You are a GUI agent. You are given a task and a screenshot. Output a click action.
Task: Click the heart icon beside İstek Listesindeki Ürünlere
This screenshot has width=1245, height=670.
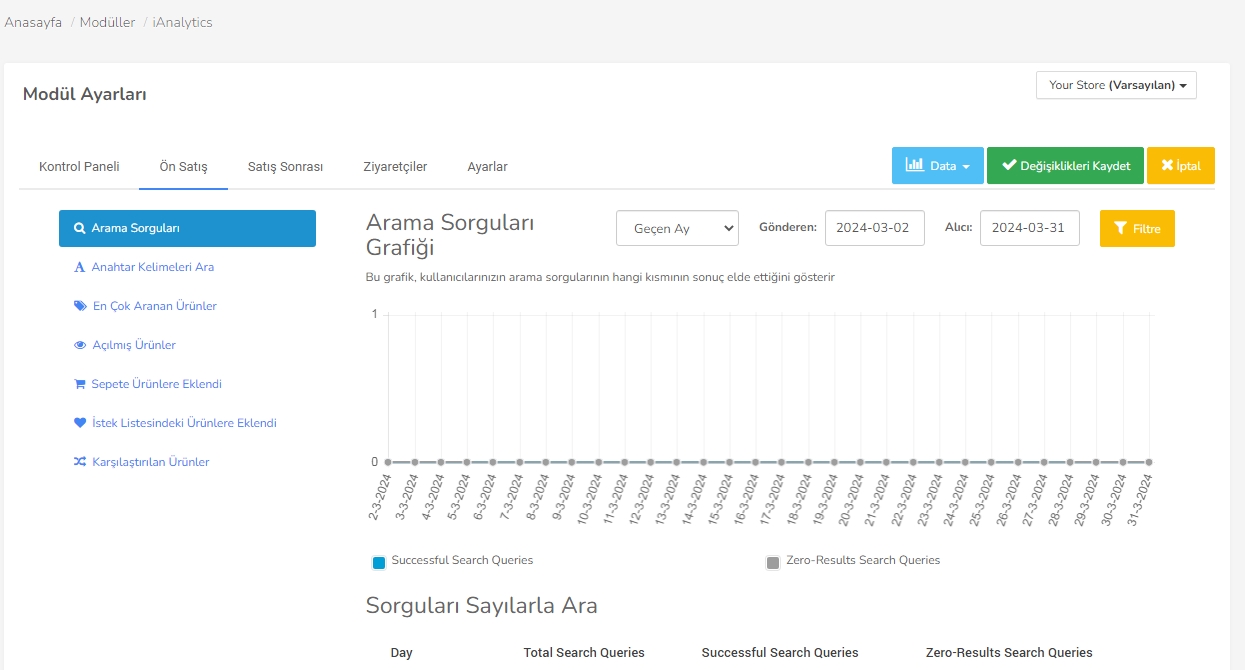[80, 423]
